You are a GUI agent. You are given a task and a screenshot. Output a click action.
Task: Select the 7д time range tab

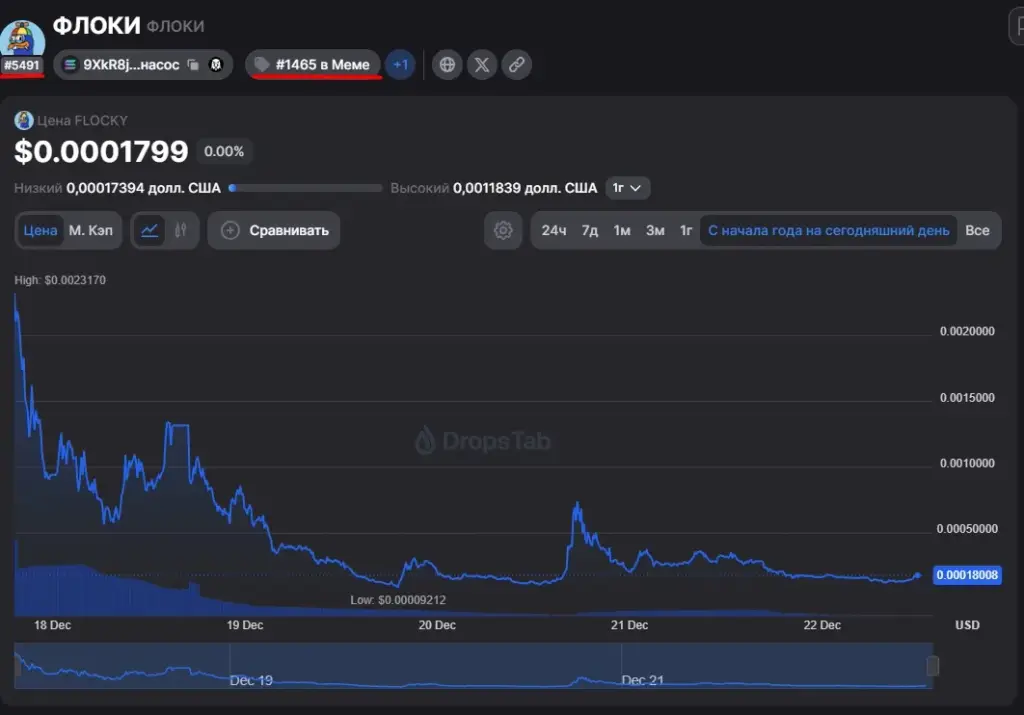coord(590,230)
